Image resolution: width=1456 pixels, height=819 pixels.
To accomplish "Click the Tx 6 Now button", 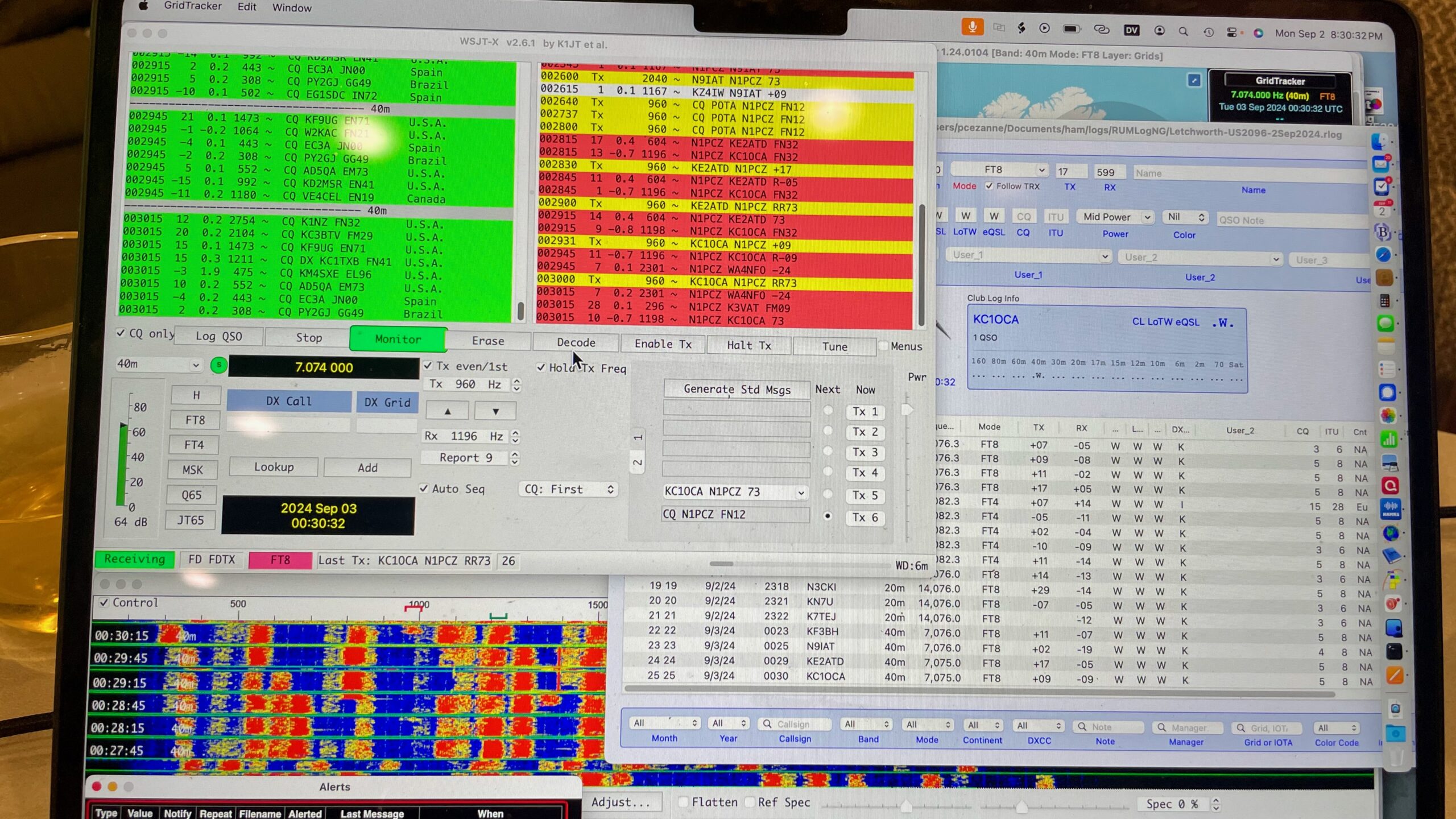I will (x=865, y=517).
